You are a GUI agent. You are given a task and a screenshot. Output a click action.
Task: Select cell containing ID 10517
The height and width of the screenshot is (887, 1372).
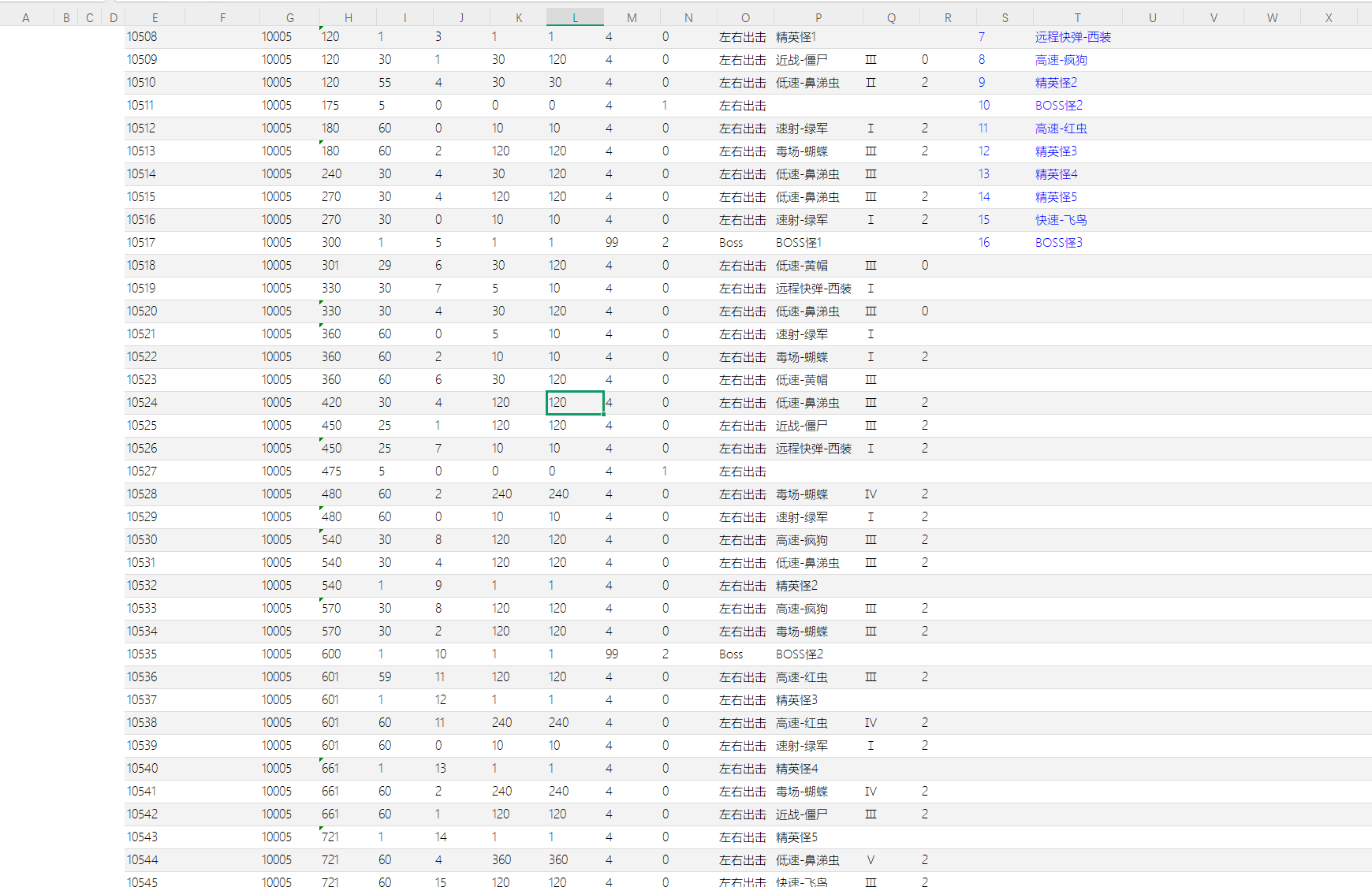tap(141, 243)
